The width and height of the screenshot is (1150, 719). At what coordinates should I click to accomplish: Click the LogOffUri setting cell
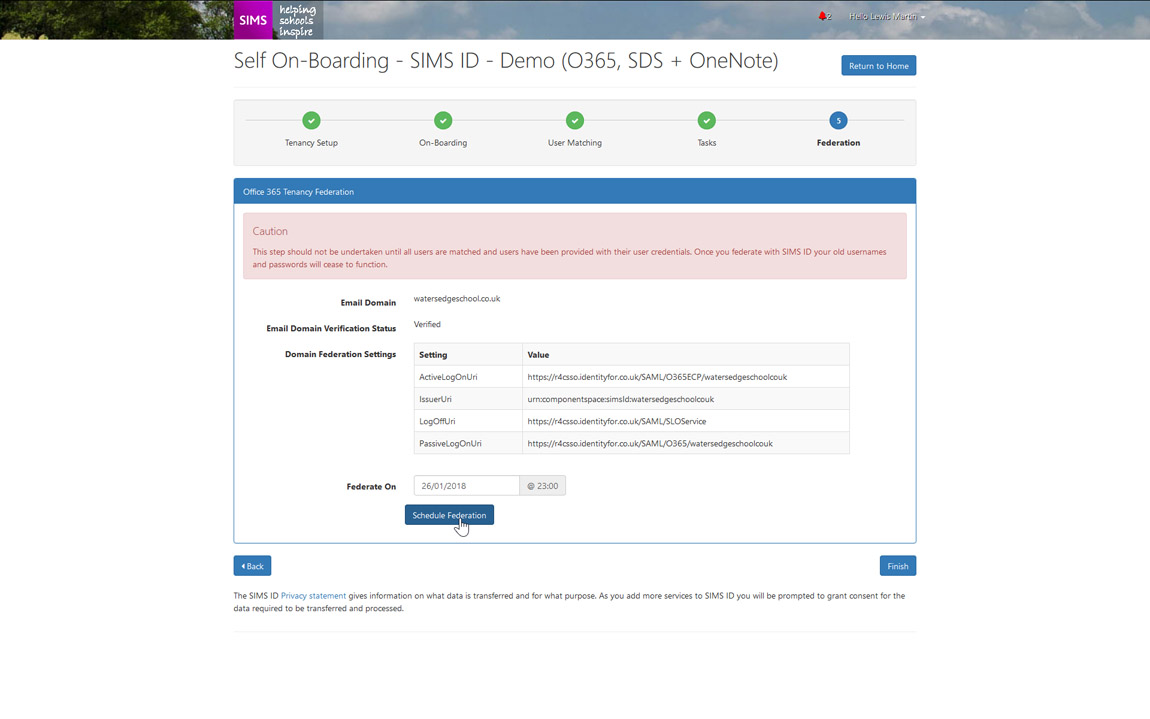tap(468, 421)
